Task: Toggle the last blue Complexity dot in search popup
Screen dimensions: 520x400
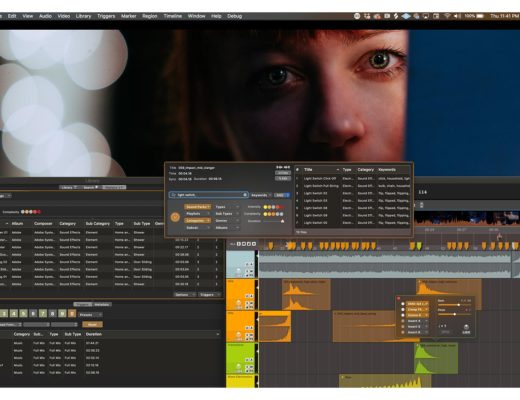Action: (282, 214)
